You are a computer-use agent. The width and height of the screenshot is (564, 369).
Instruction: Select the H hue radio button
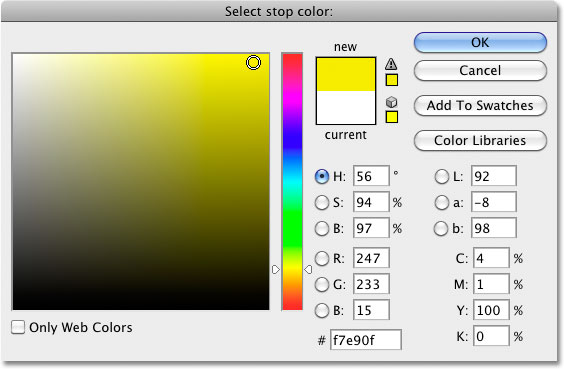coord(322,177)
